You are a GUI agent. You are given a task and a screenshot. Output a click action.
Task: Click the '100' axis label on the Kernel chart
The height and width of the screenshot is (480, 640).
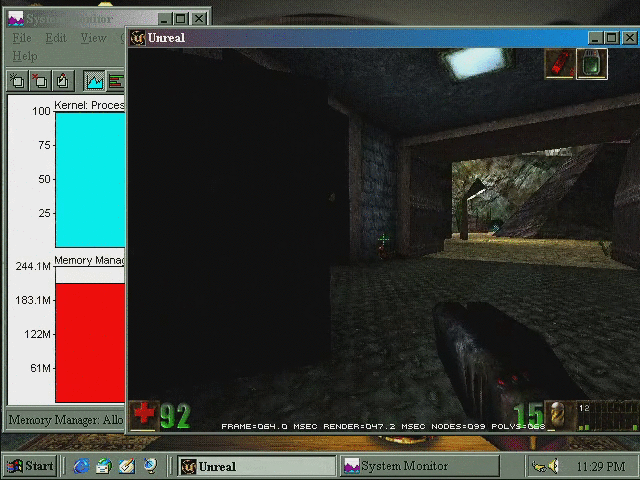[x=41, y=111]
